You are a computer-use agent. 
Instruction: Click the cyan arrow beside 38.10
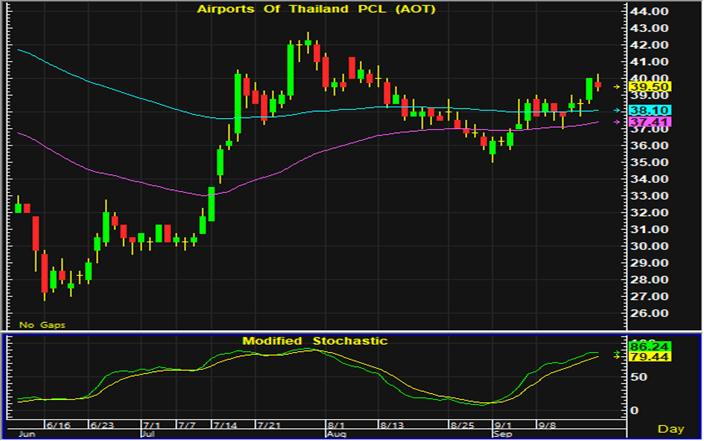(616, 110)
